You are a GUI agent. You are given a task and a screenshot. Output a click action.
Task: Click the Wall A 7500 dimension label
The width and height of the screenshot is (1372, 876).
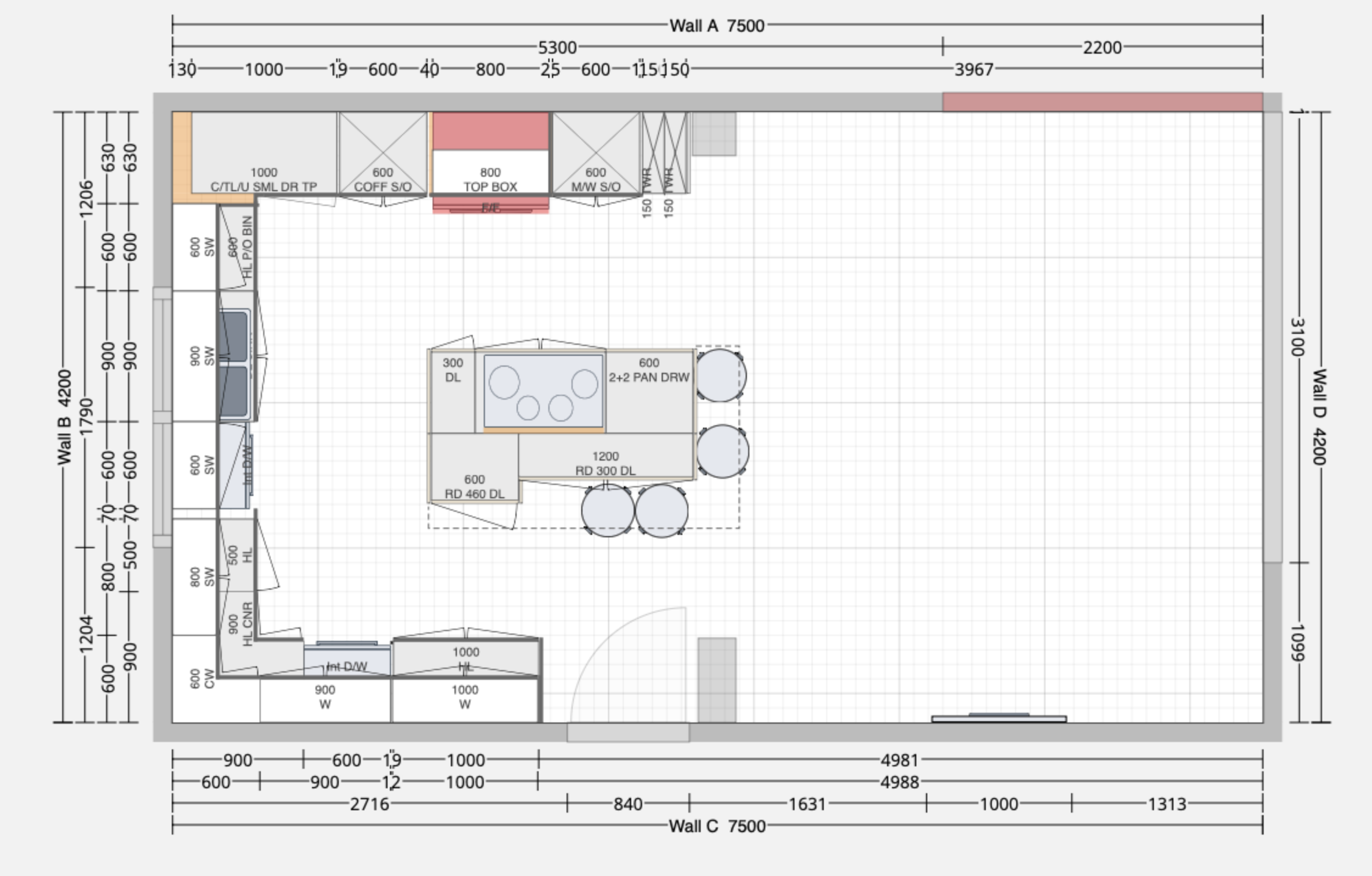(x=717, y=26)
